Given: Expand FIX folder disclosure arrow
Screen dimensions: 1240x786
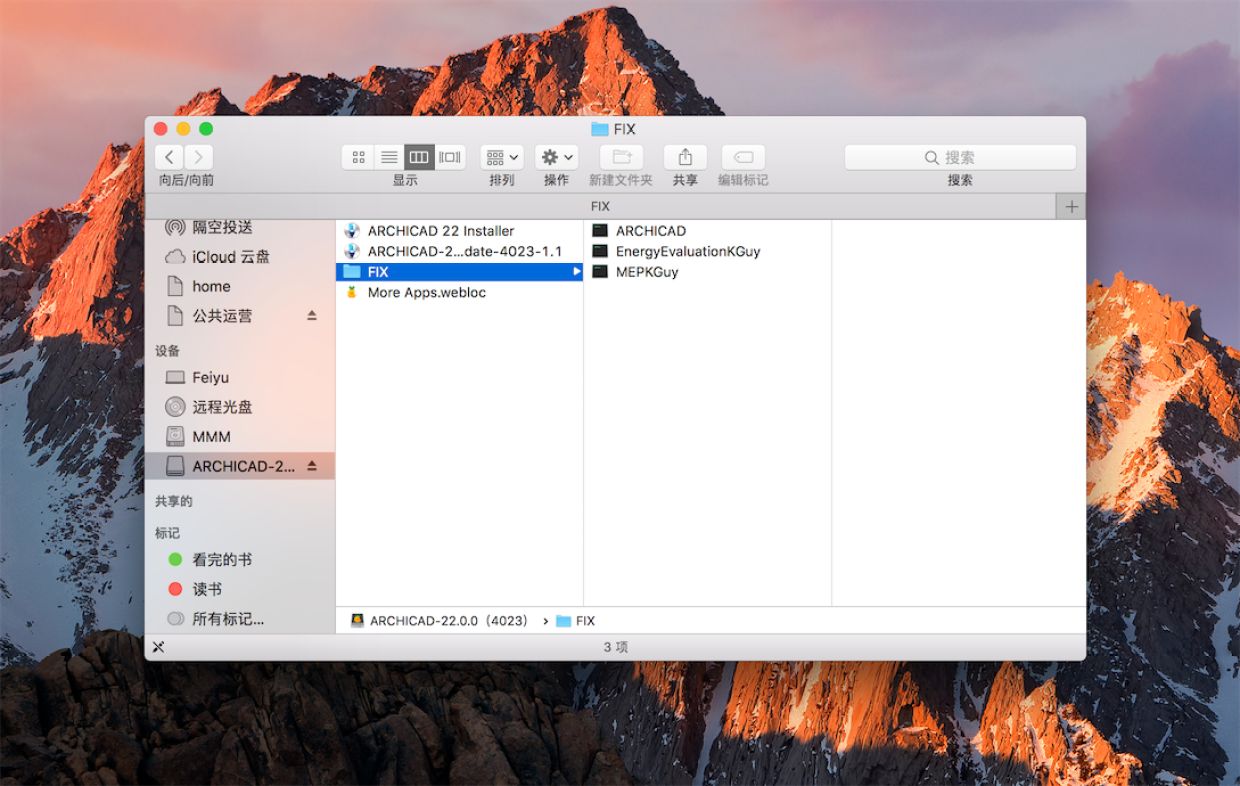Looking at the screenshot, I should (x=576, y=272).
